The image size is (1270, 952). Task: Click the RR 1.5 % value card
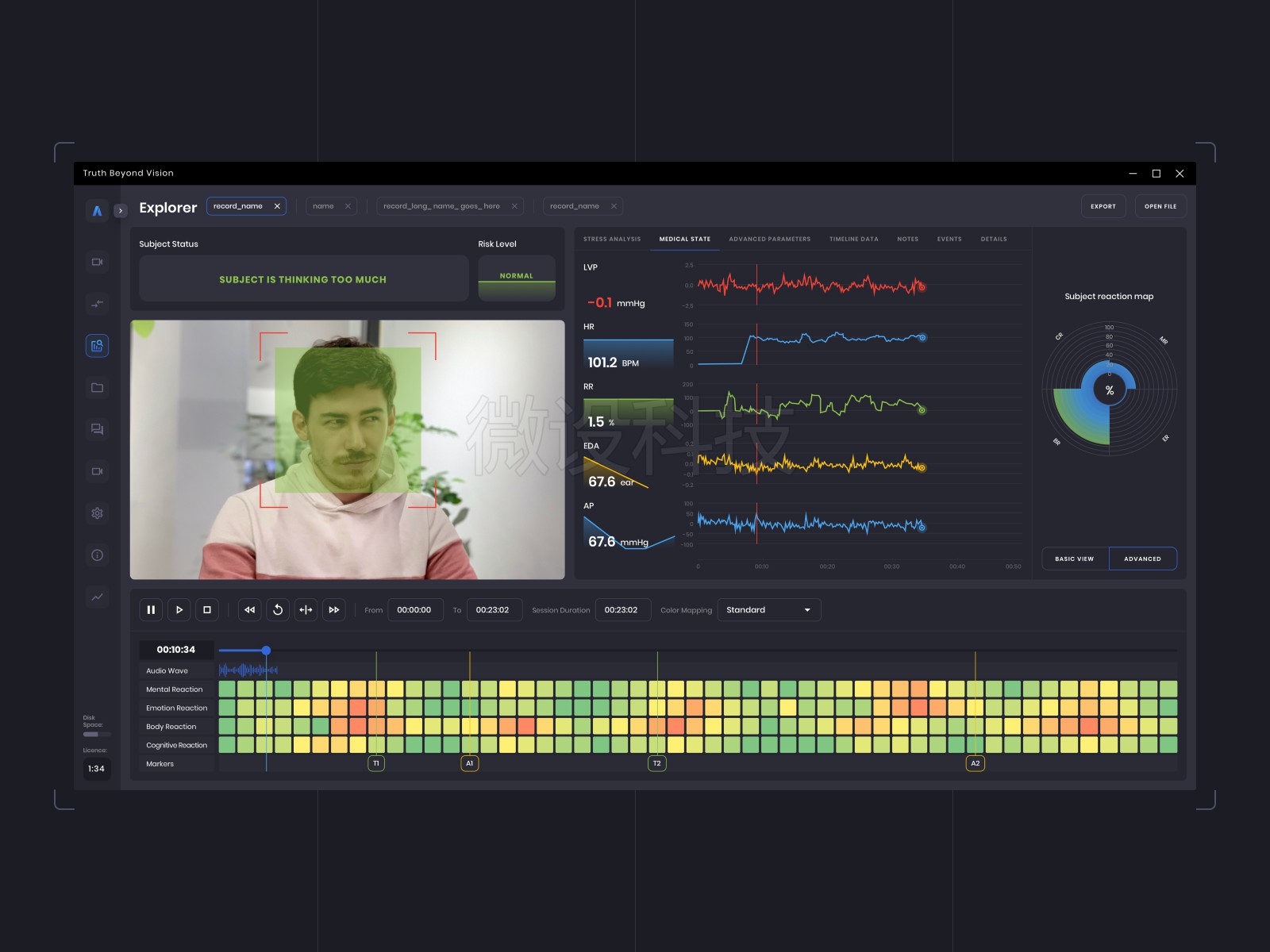pyautogui.click(x=629, y=414)
